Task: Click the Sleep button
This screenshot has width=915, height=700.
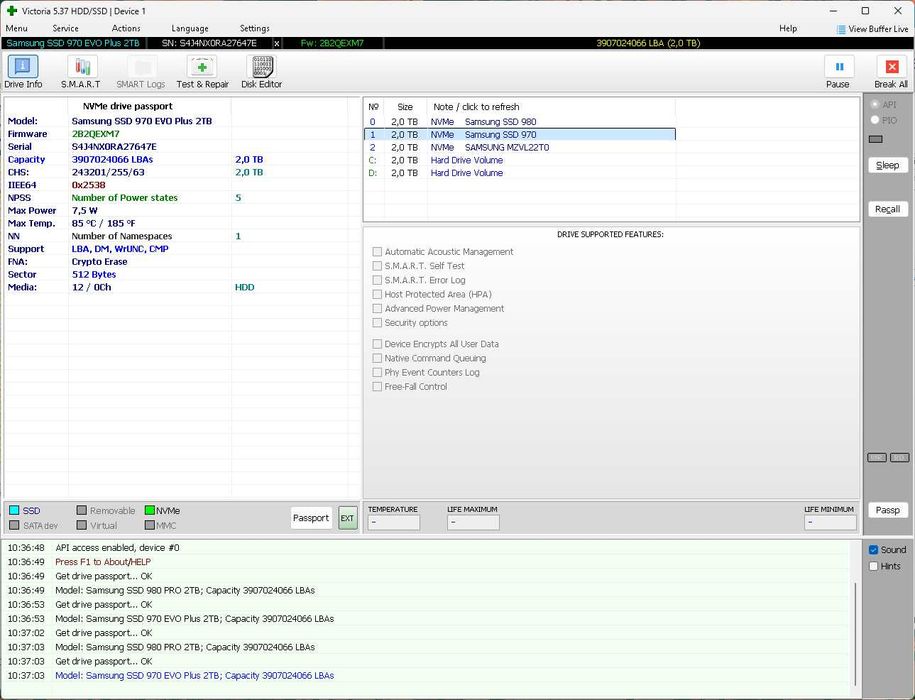Action: (x=888, y=165)
